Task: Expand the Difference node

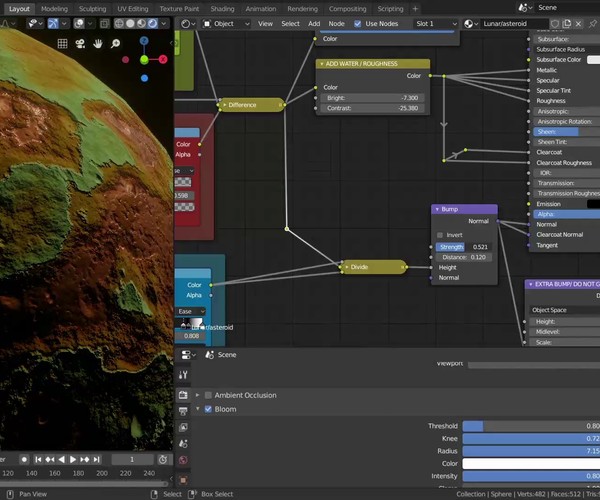Action: pyautogui.click(x=225, y=105)
